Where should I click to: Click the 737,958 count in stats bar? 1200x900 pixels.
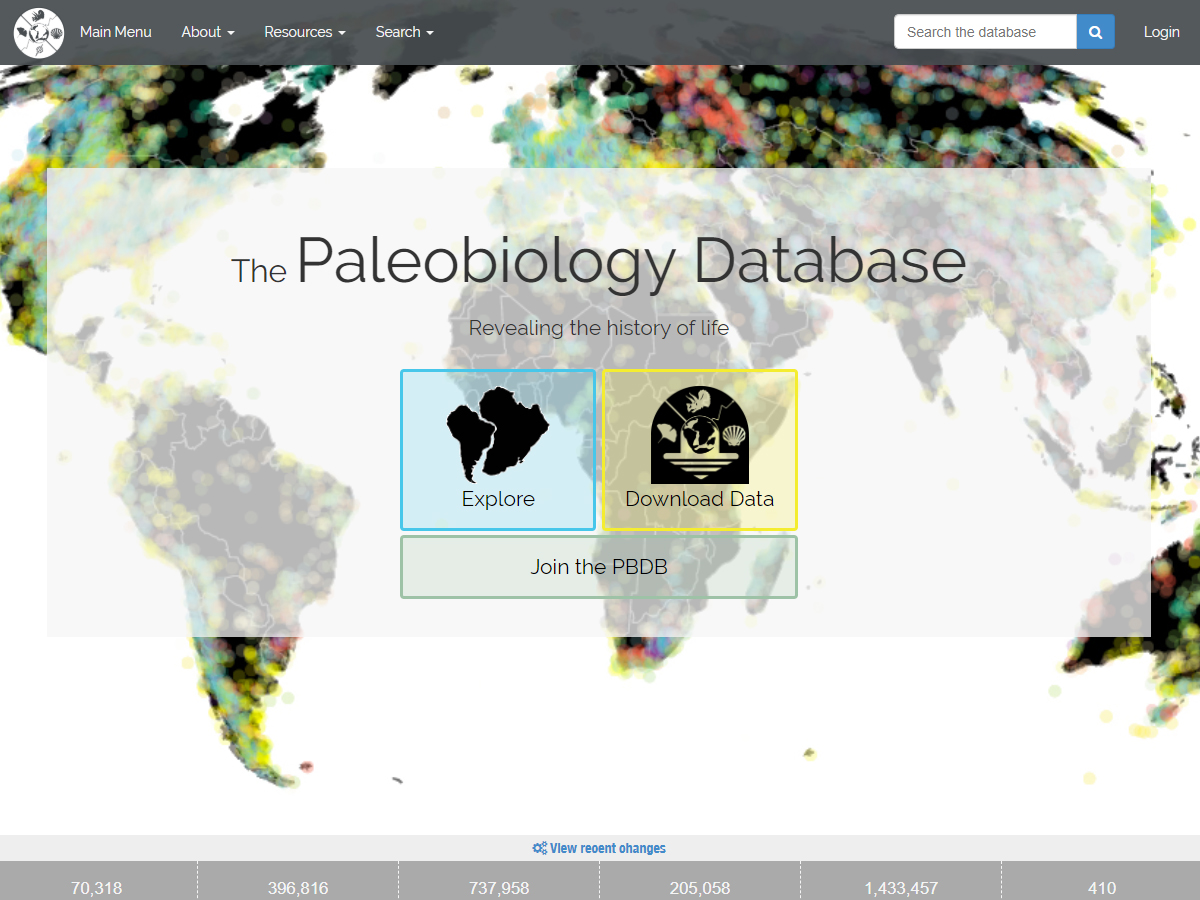coord(499,887)
